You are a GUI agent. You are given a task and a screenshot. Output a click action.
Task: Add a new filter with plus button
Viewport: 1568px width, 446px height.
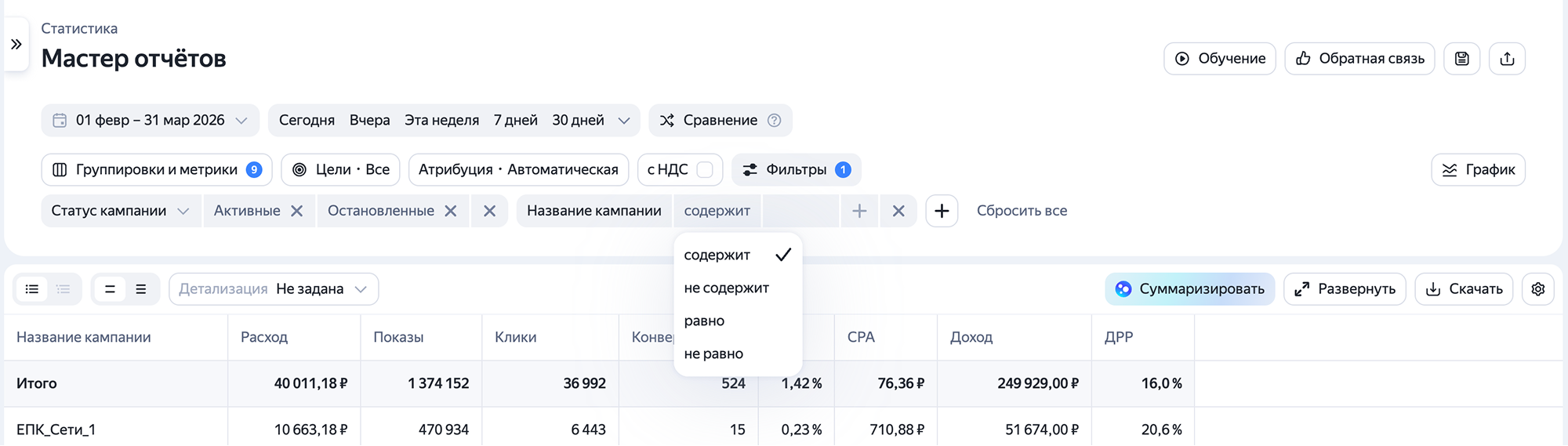pyautogui.click(x=942, y=211)
